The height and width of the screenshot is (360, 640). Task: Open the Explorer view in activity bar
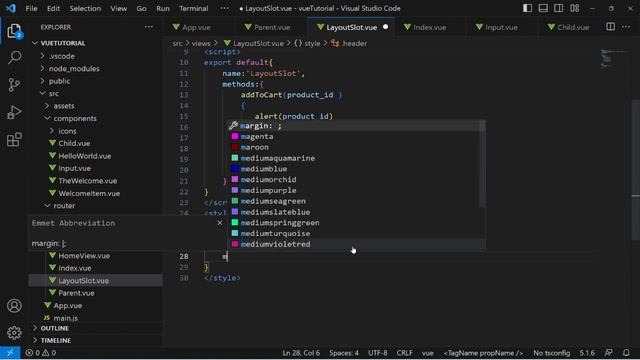click(14, 31)
